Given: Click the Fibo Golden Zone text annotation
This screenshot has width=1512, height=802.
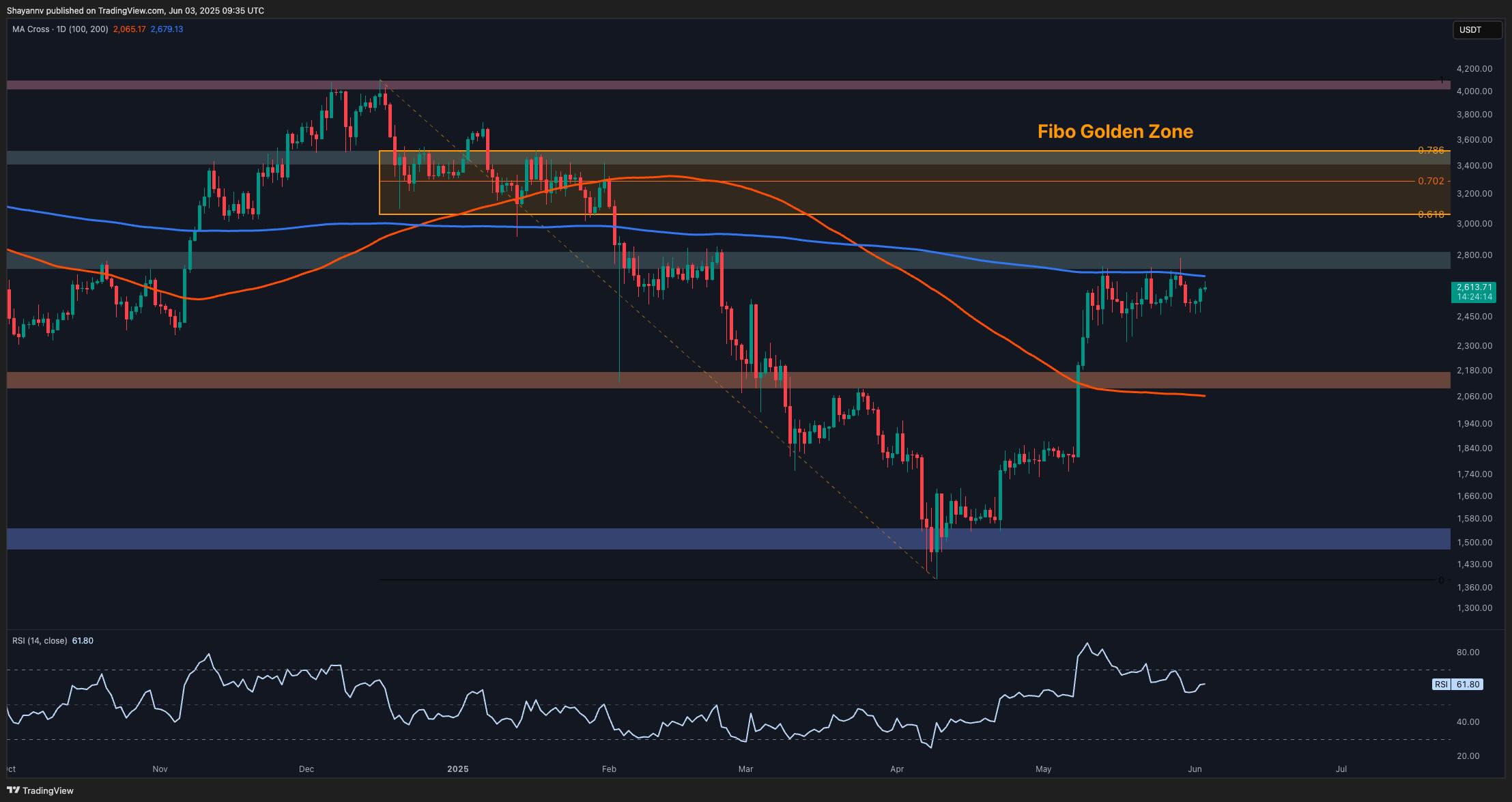Looking at the screenshot, I should [x=1115, y=132].
